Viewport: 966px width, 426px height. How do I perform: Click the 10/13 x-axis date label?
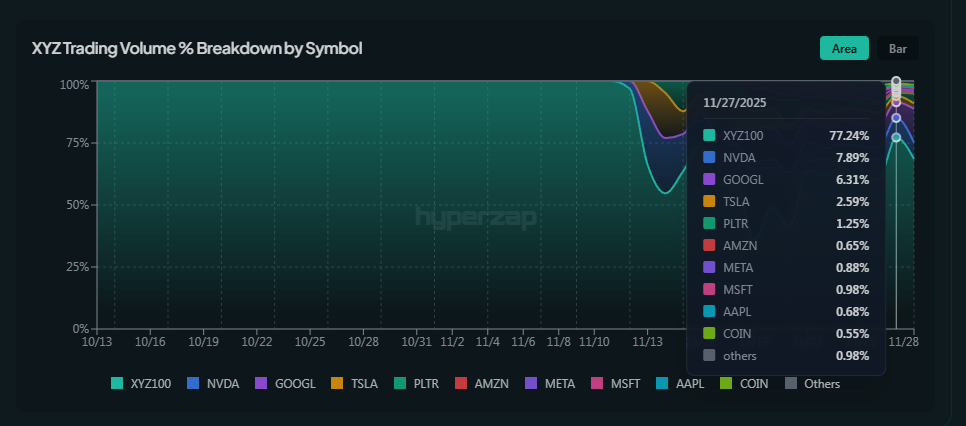pos(97,341)
